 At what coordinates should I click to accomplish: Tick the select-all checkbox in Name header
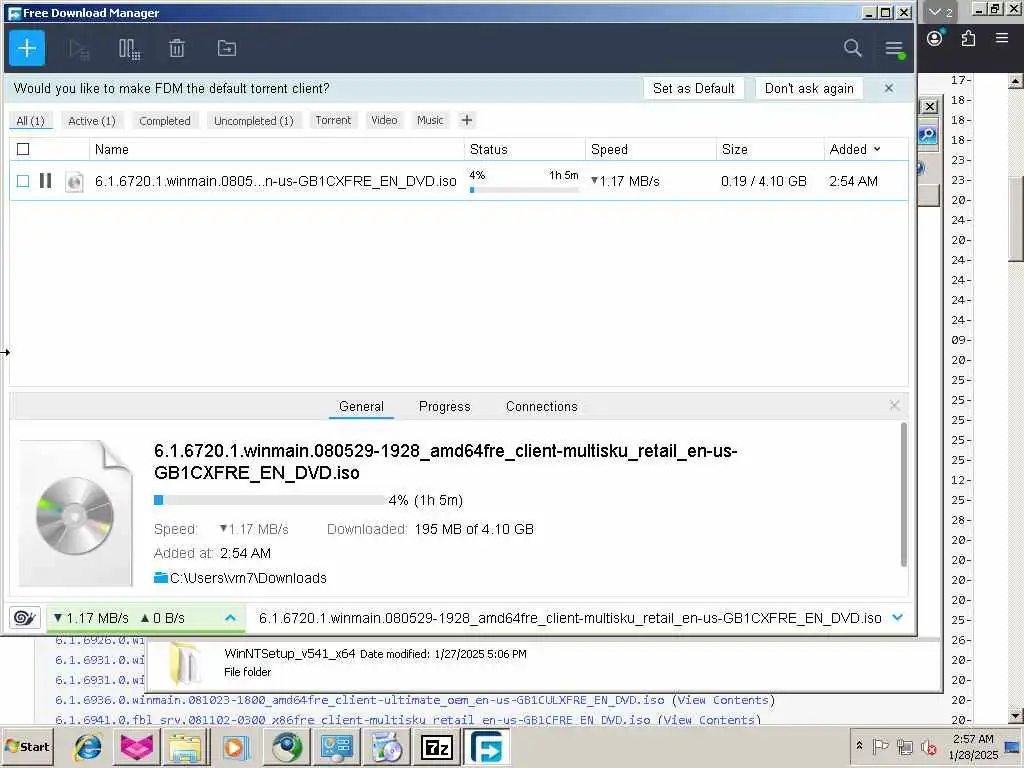(x=23, y=149)
